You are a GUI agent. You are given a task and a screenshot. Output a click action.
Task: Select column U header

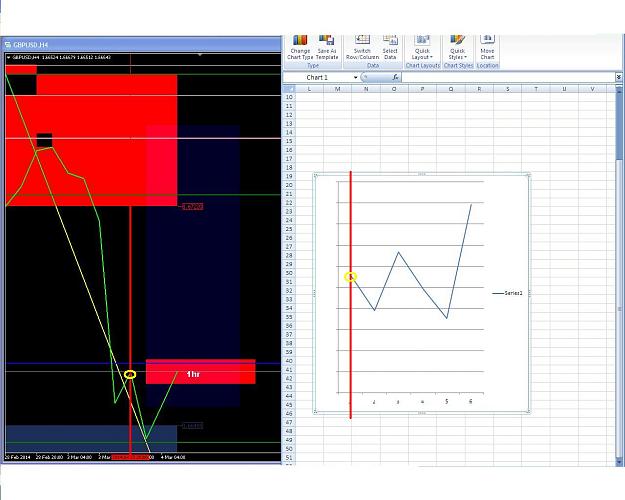click(x=564, y=89)
